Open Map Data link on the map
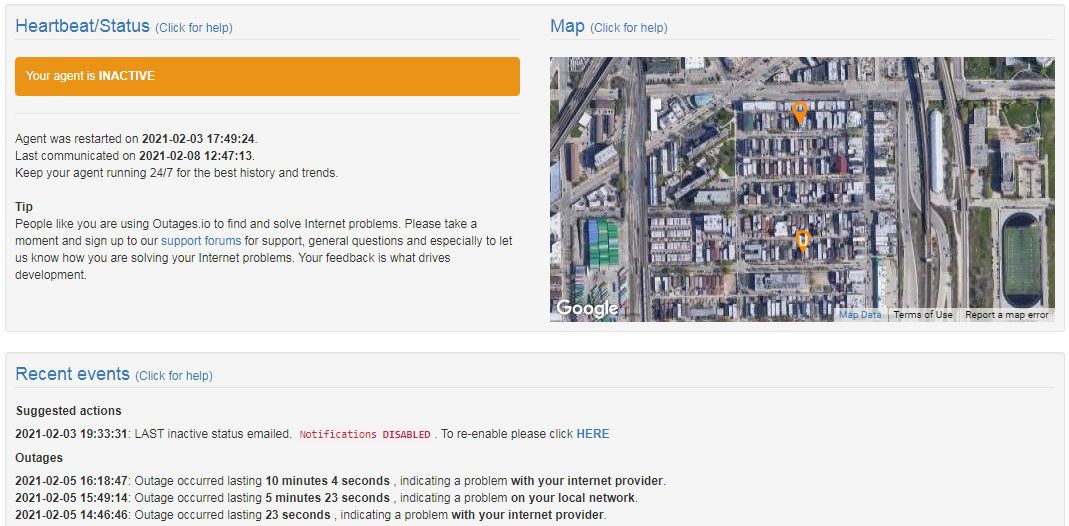The height and width of the screenshot is (526, 1069). click(x=860, y=315)
